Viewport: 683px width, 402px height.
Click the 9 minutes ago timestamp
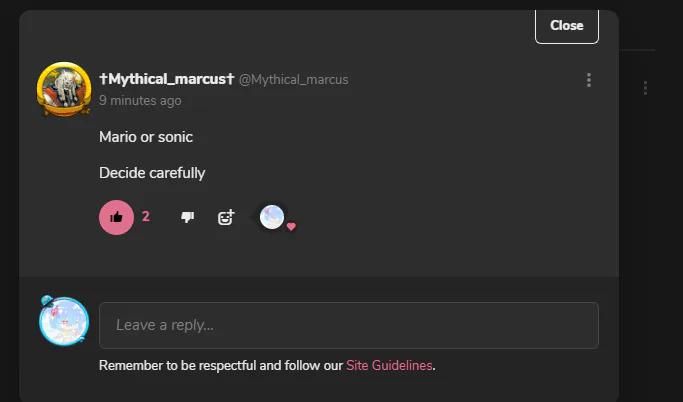point(140,101)
